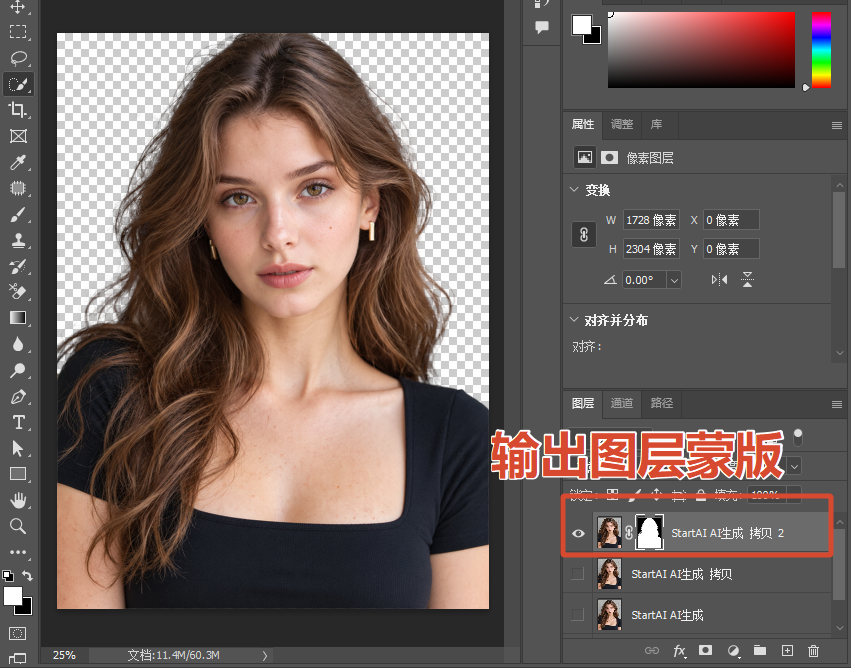The width and height of the screenshot is (851, 668).
Task: Click the create new layer icon
Action: [787, 650]
